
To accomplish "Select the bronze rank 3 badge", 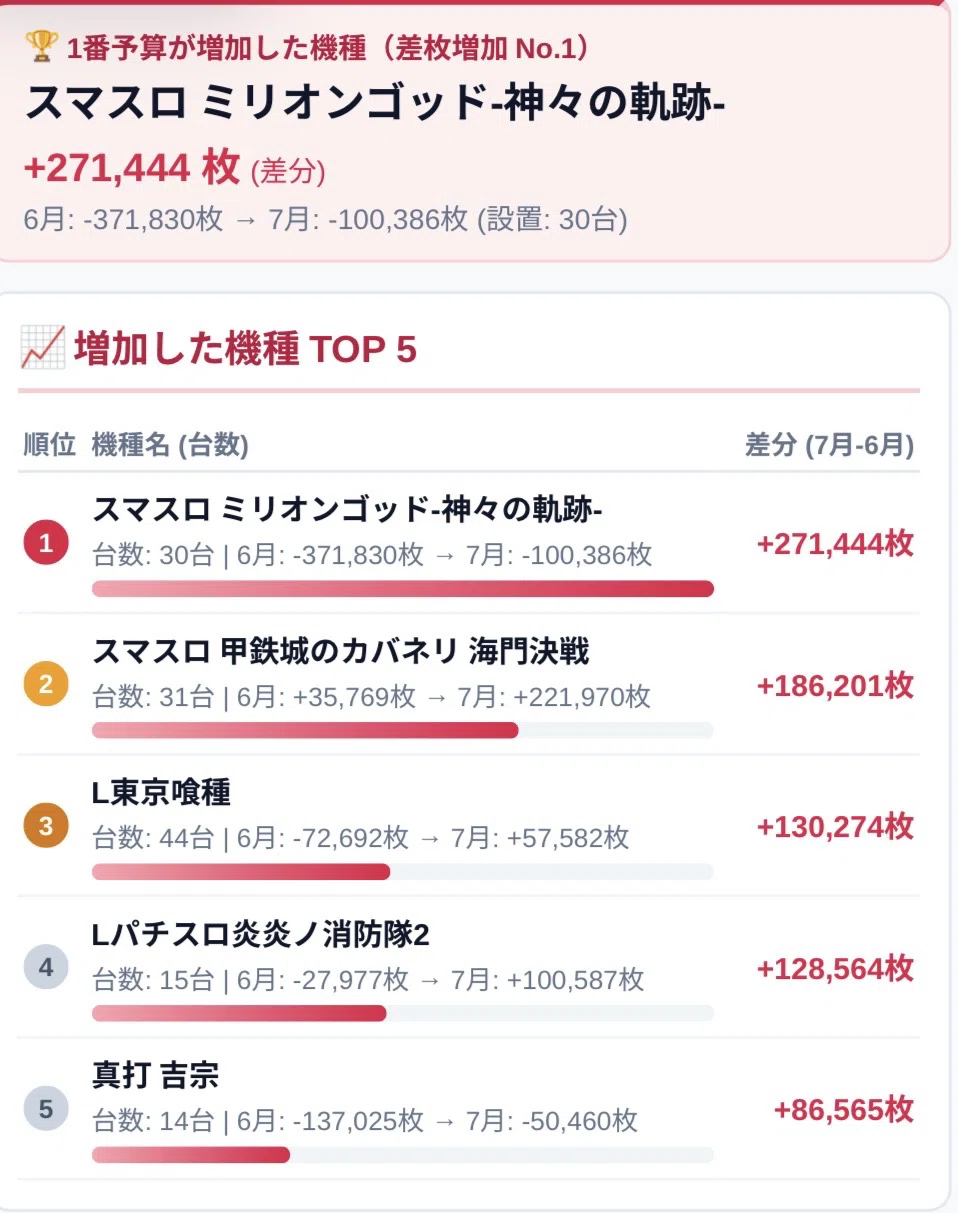I will 46,826.
